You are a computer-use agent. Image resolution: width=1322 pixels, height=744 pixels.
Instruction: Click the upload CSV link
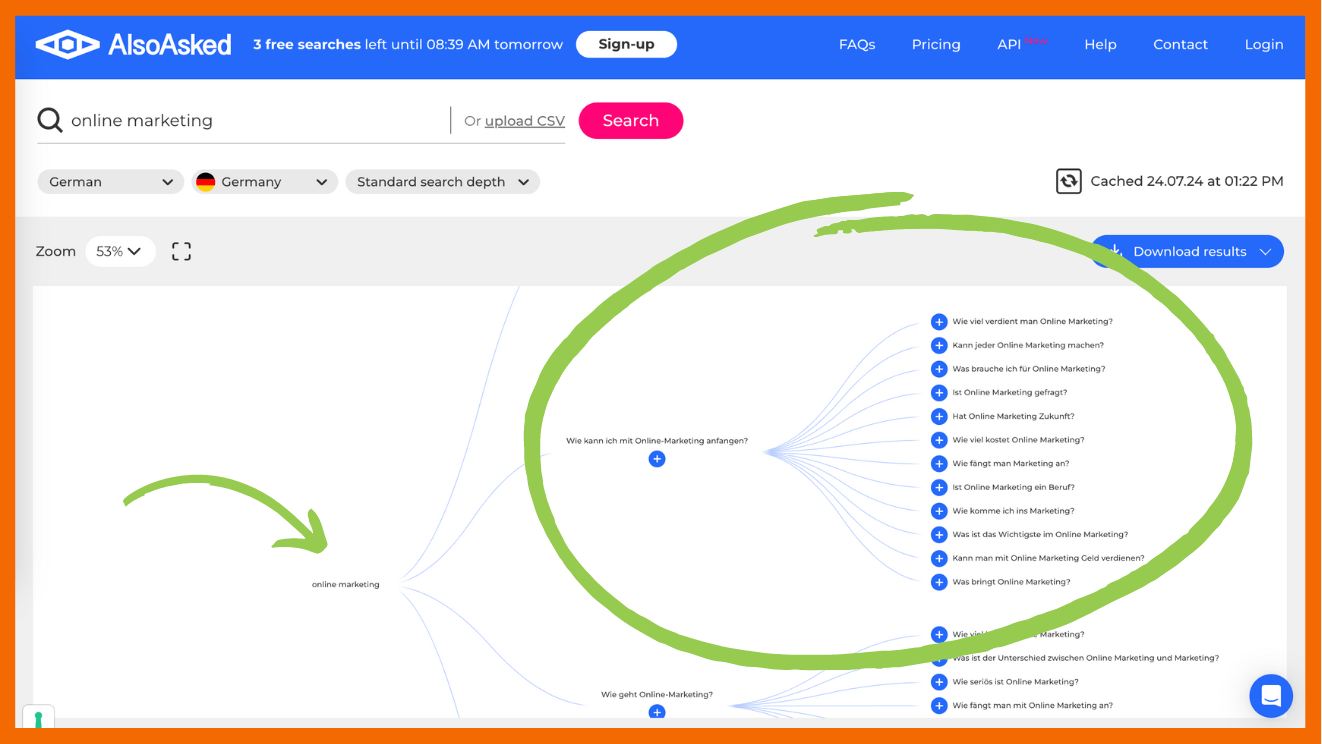tap(524, 121)
